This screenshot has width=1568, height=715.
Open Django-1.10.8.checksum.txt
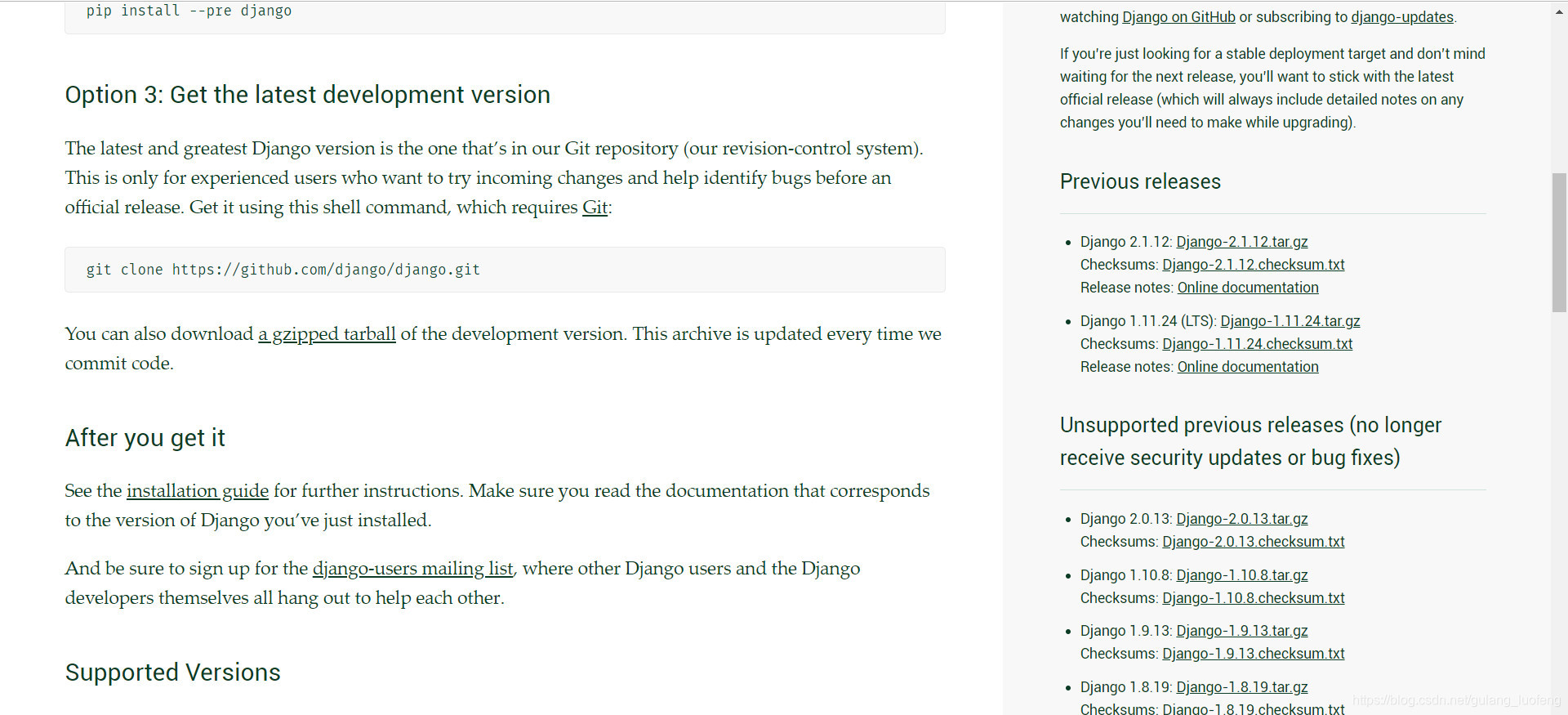point(1254,598)
